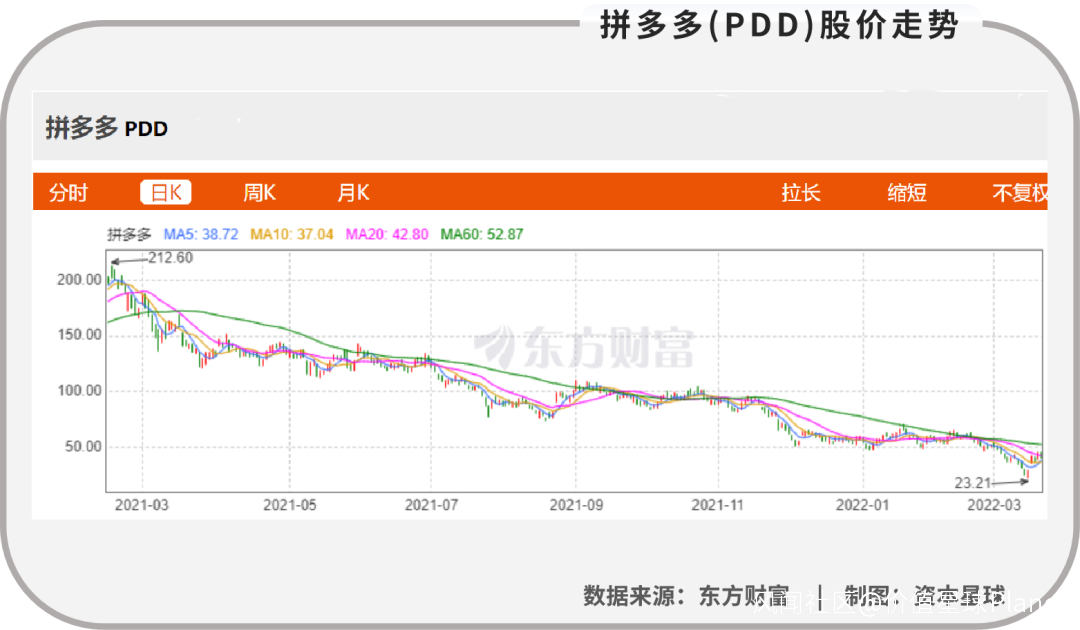Click the 212.60 high price marker
The height and width of the screenshot is (630, 1080).
click(x=170, y=258)
